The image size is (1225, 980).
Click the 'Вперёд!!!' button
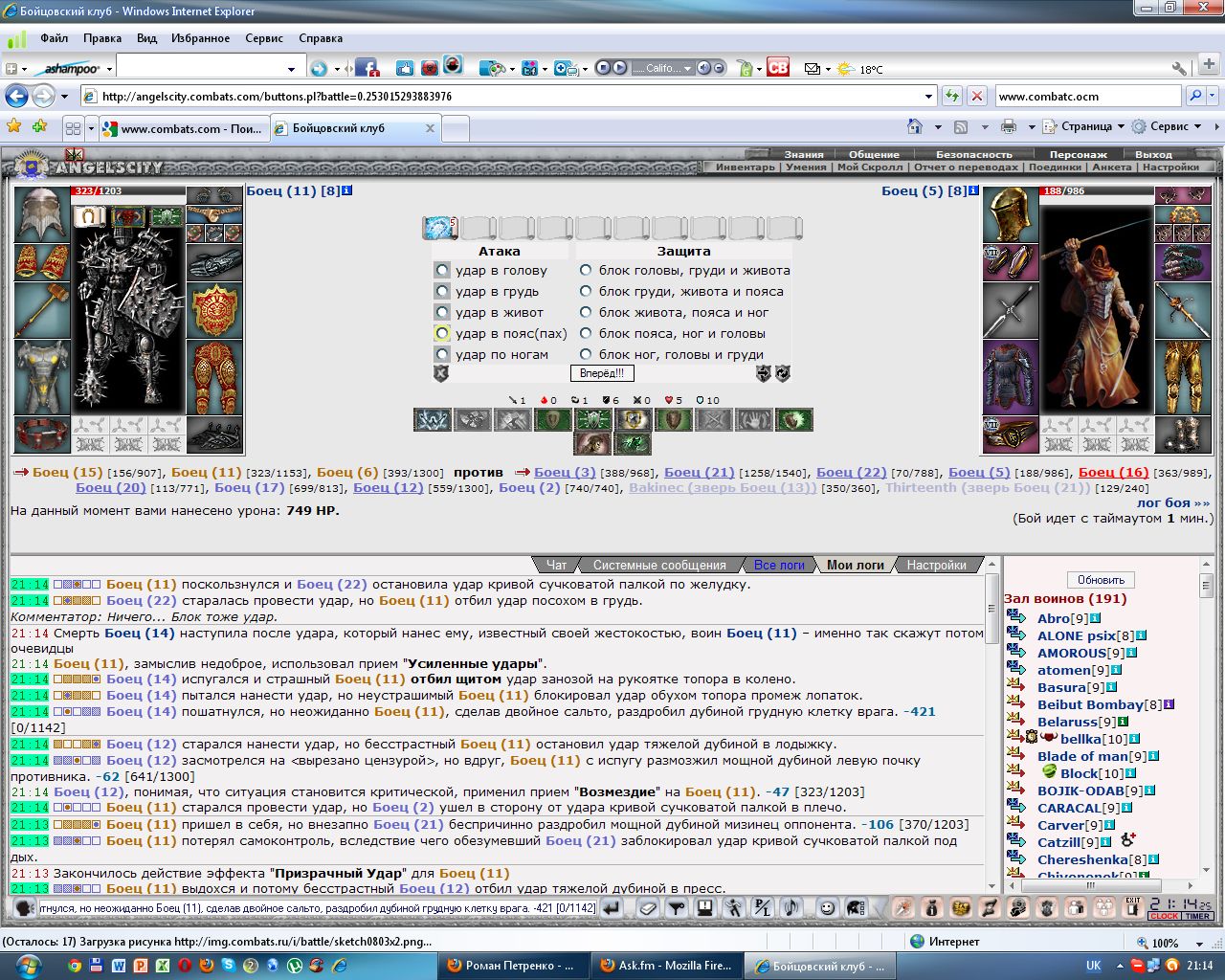coord(602,373)
